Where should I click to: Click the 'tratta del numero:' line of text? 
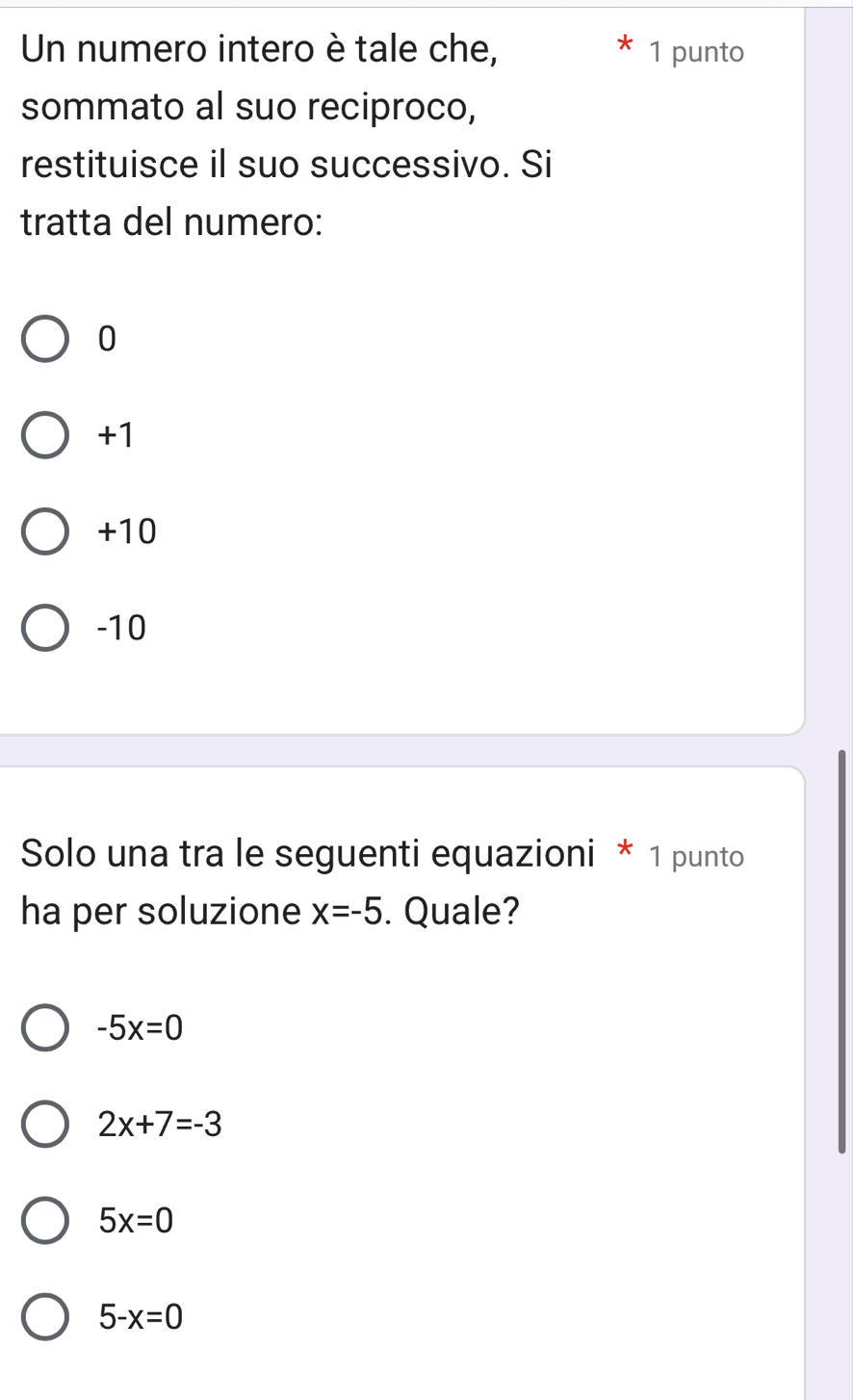click(171, 222)
